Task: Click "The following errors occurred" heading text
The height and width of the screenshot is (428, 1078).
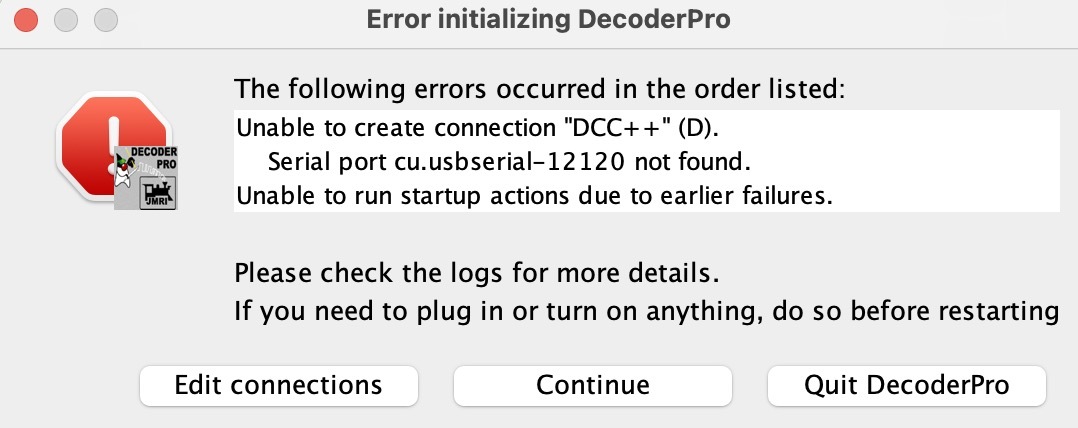Action: [540, 90]
